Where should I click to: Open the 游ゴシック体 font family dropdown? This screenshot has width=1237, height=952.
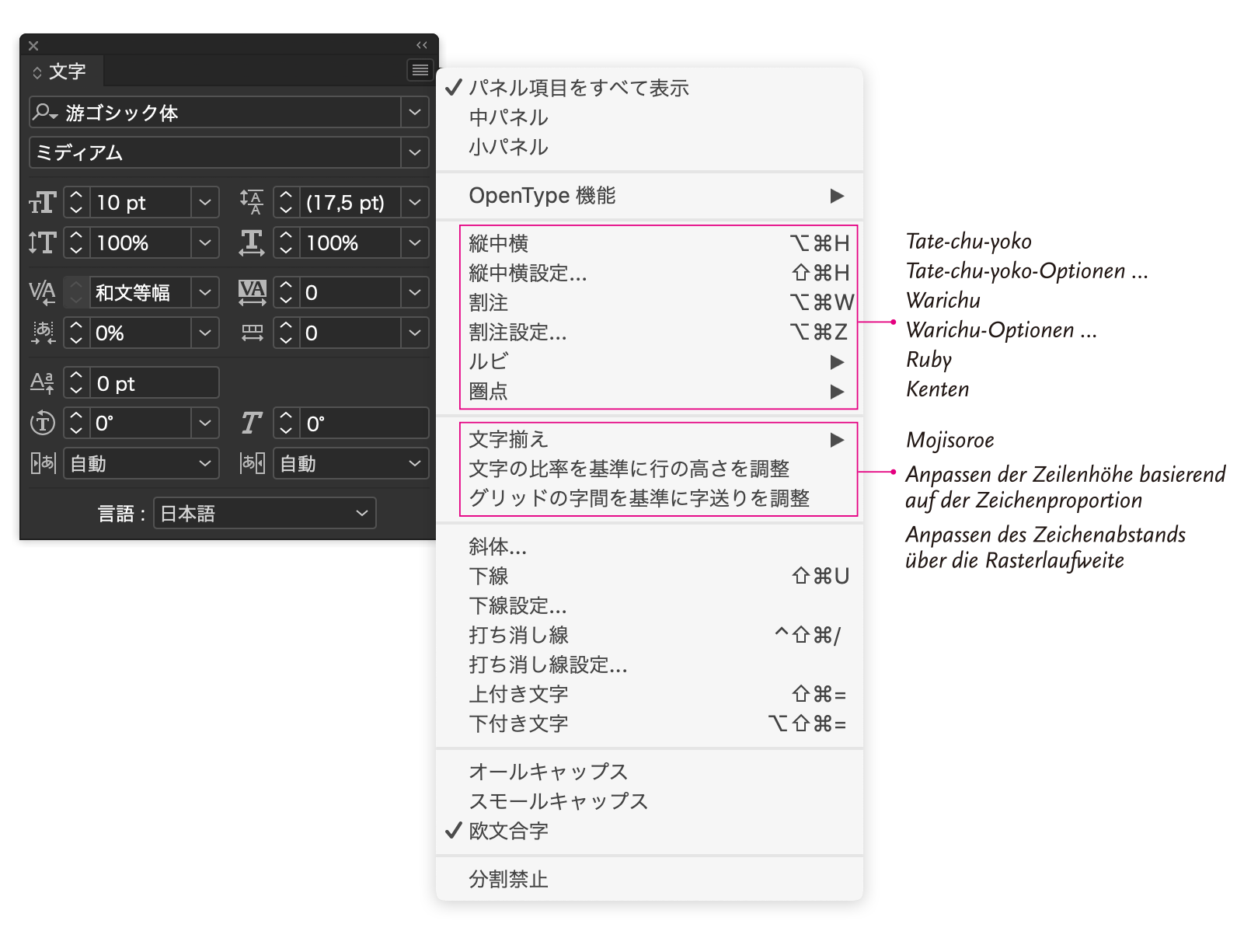coord(415,113)
